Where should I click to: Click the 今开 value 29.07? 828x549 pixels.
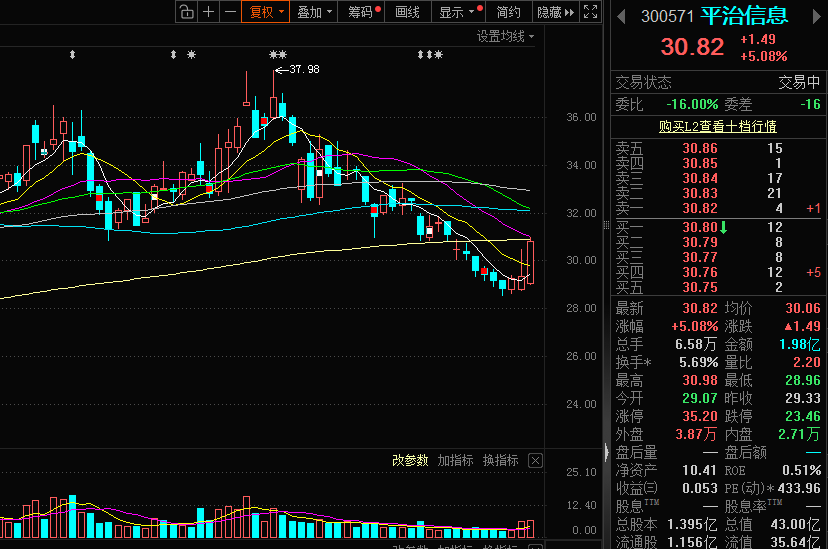point(700,399)
